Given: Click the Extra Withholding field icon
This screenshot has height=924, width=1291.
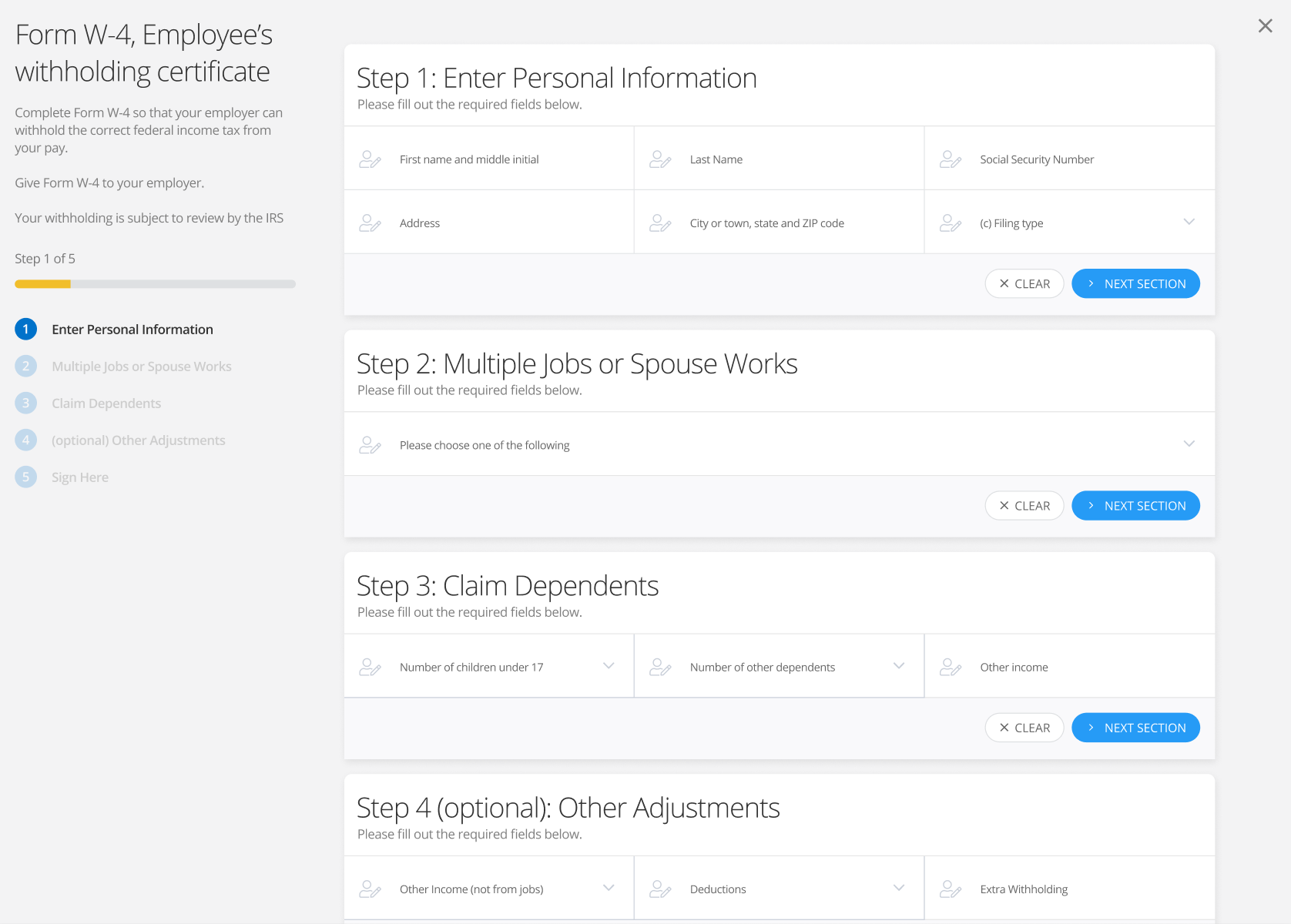Looking at the screenshot, I should 950,888.
